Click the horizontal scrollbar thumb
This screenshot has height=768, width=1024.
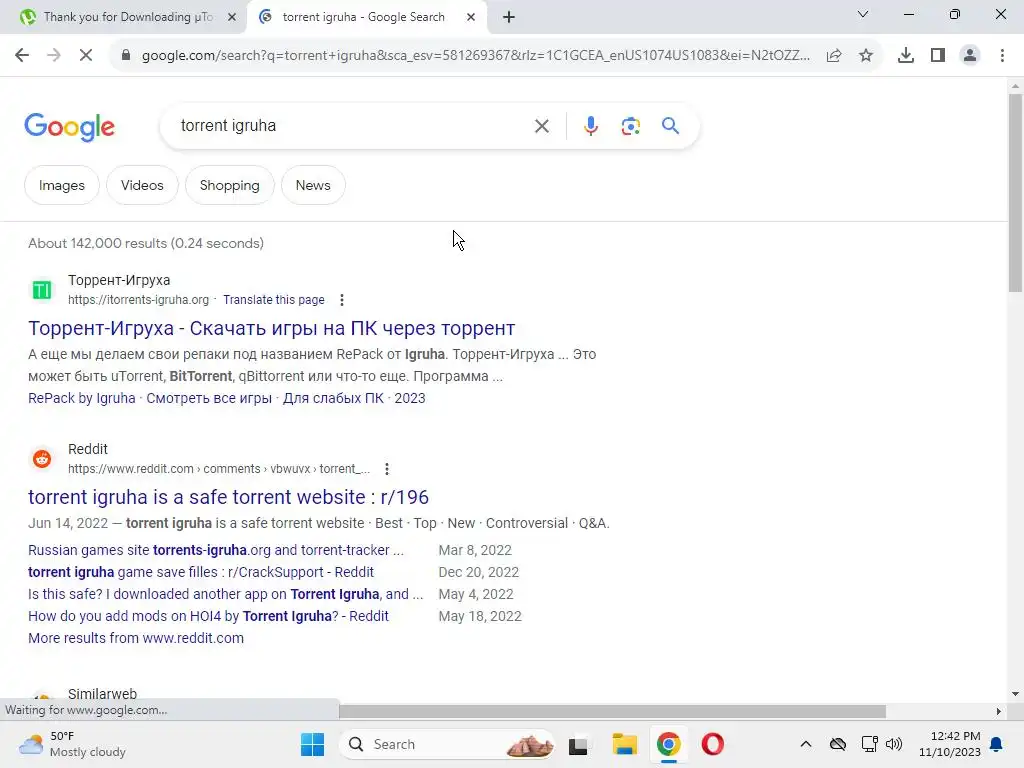pos(613,711)
